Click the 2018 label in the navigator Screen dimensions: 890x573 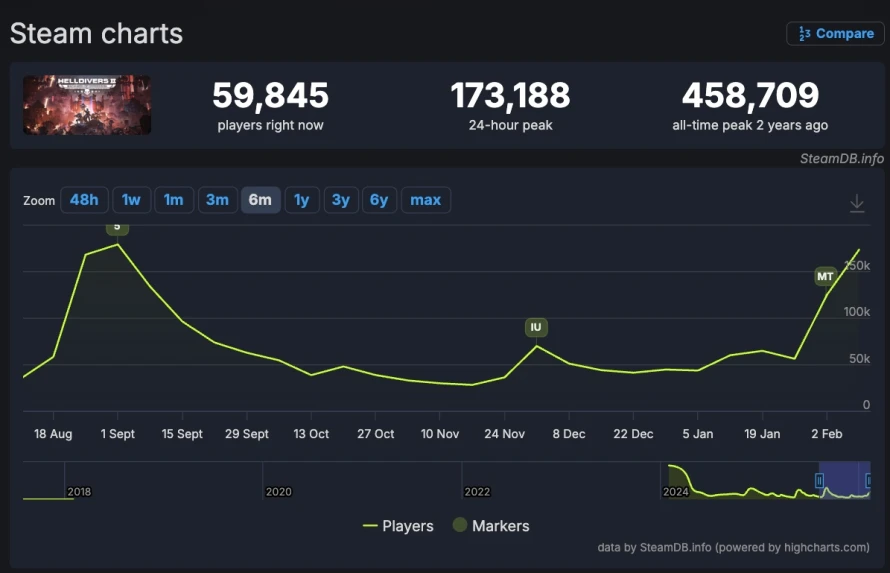pyautogui.click(x=79, y=492)
